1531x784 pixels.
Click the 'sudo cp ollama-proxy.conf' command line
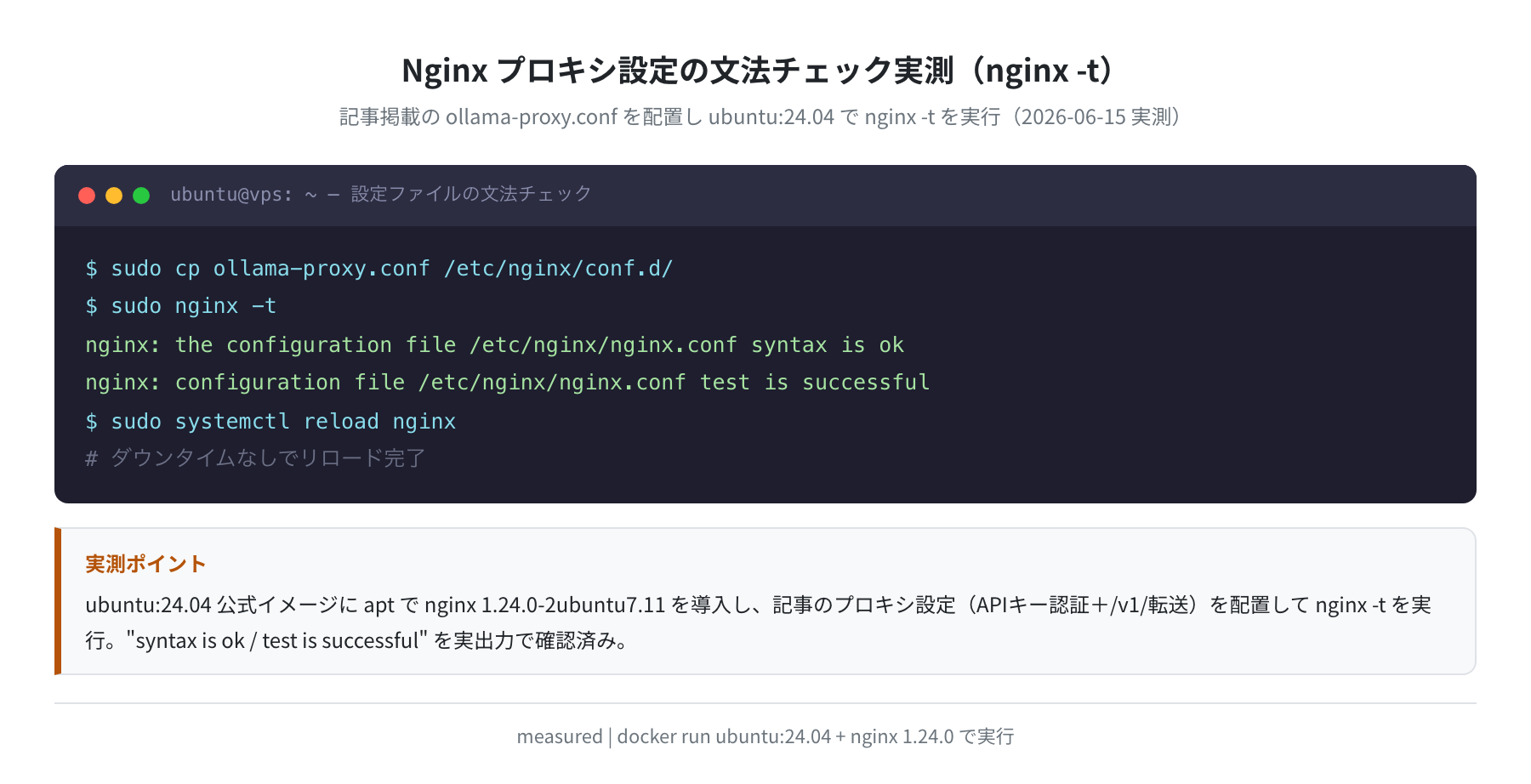pyautogui.click(x=379, y=269)
